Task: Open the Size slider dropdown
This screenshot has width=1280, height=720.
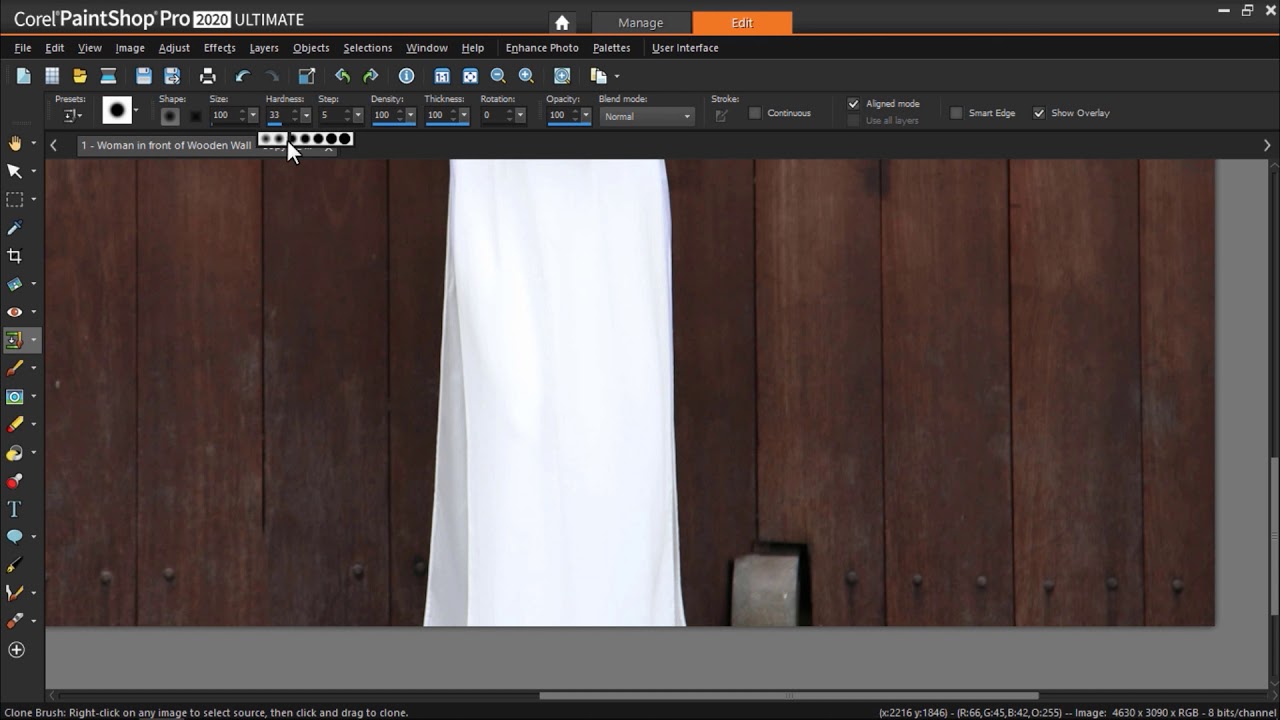Action: (x=252, y=115)
